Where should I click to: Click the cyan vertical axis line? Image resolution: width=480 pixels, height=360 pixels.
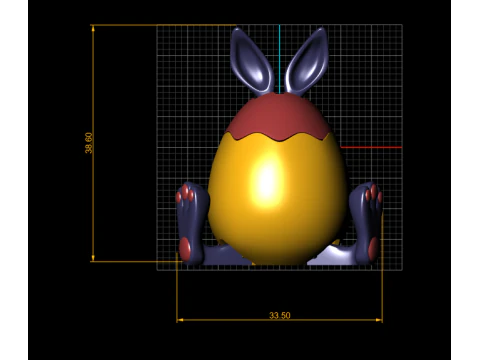click(280, 59)
